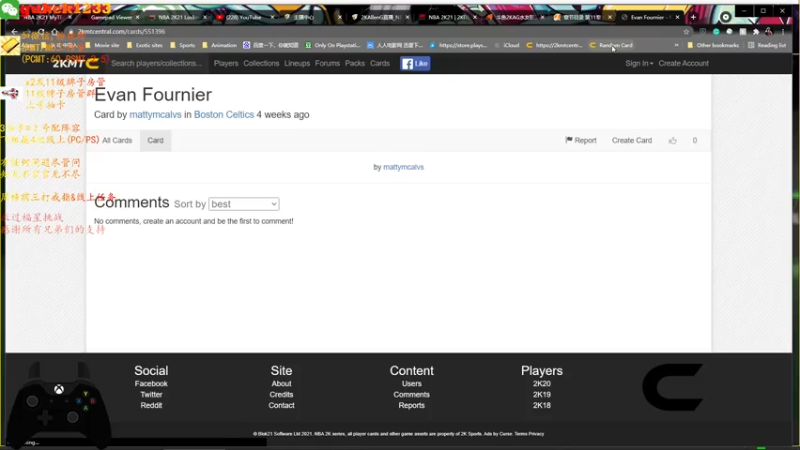Screen dimensions: 800x450
Task: Open the Movie site bookmark folder
Action: click(x=103, y=45)
